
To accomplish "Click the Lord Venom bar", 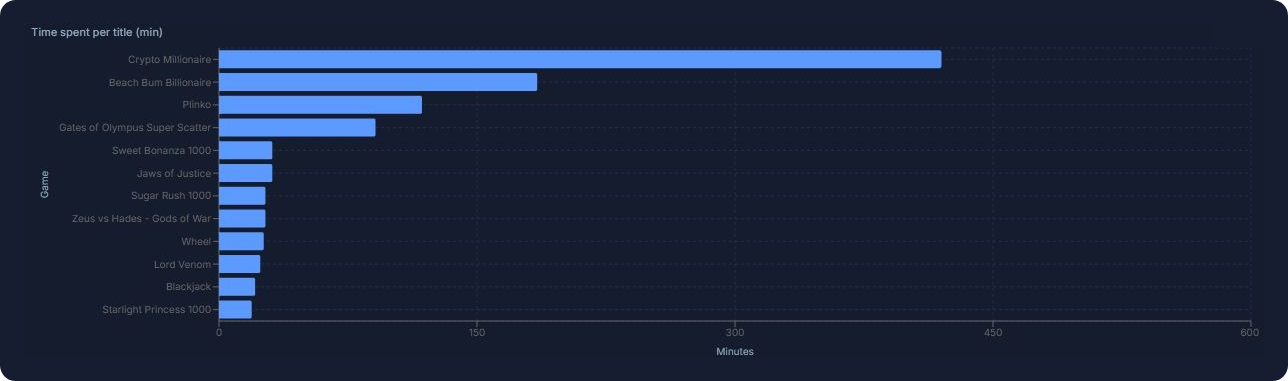I will [x=239, y=264].
